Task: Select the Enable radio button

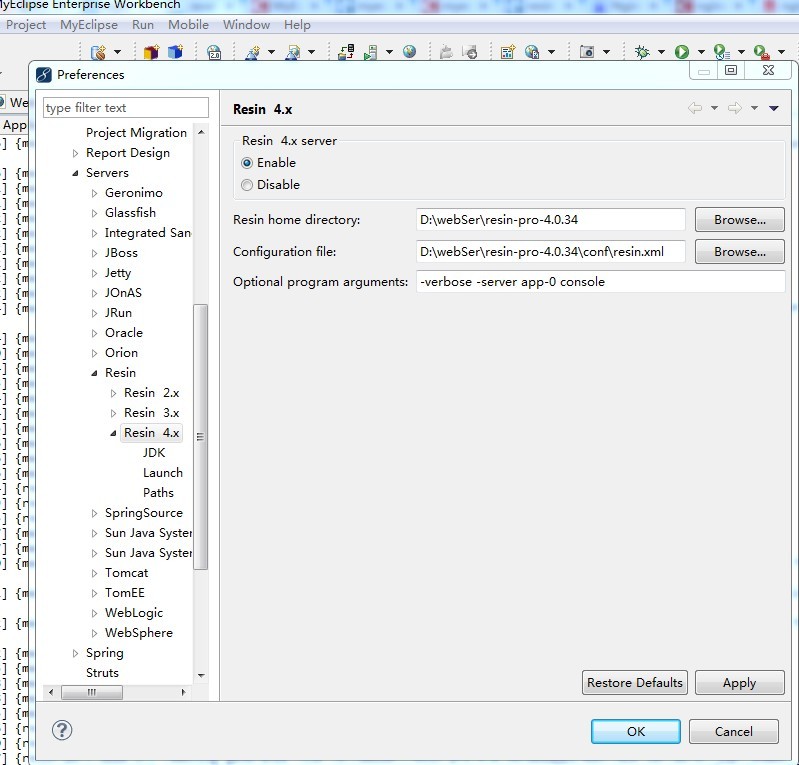Action: pos(247,163)
